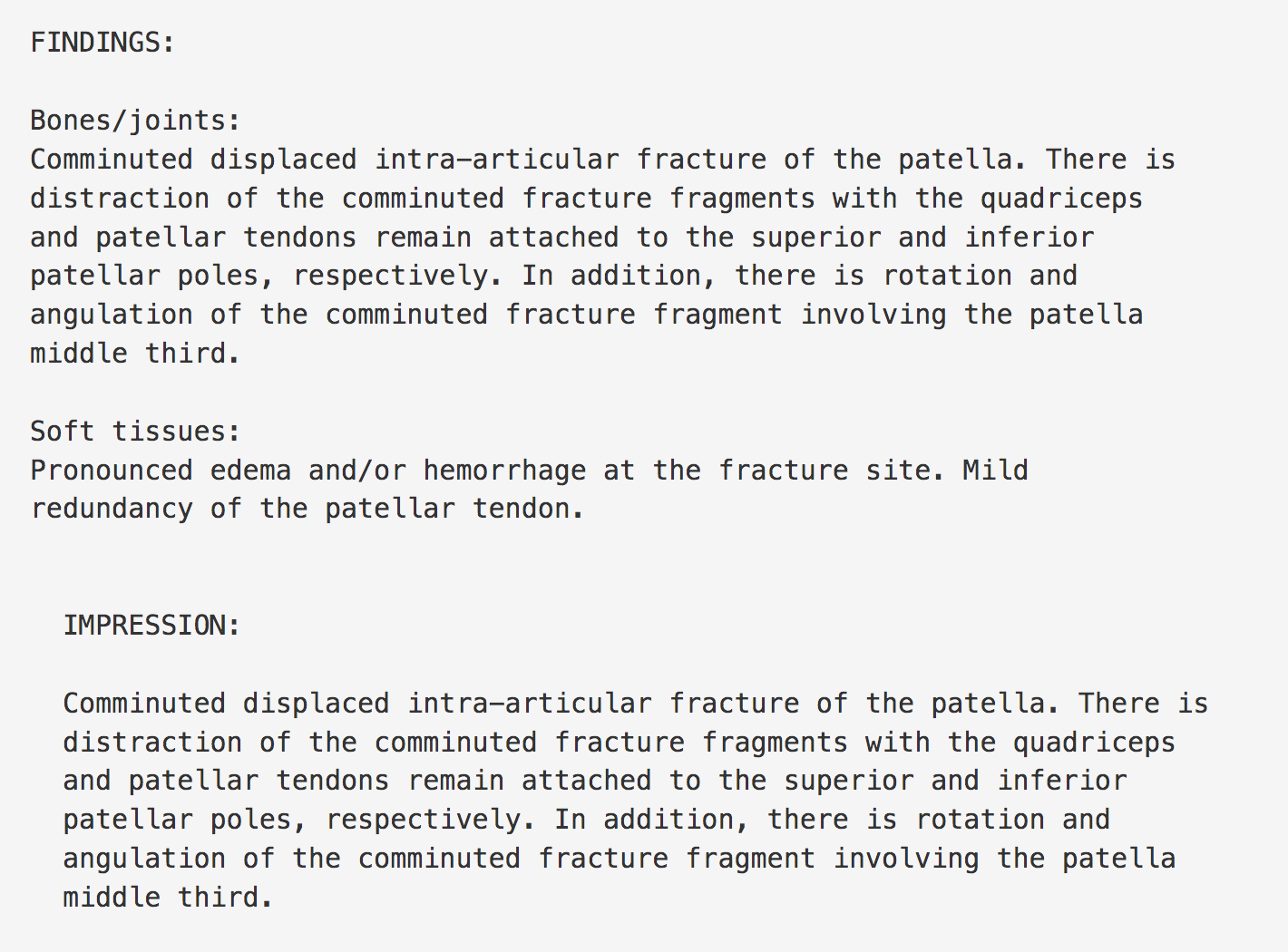Screen dimensions: 1288x952
Task: Click 'middle third.' ending the Impression paragraph
Action: [168, 898]
